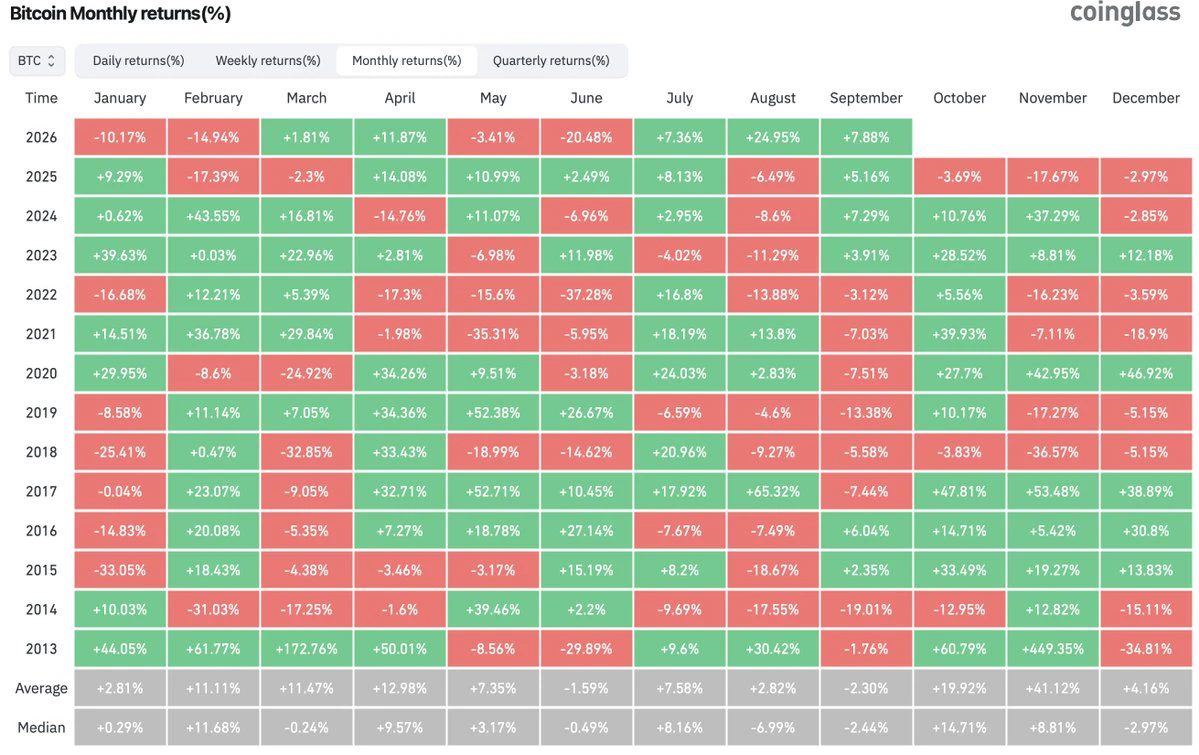Select the 2022 June -37.28% cell
This screenshot has width=1199, height=755.
pos(586,295)
